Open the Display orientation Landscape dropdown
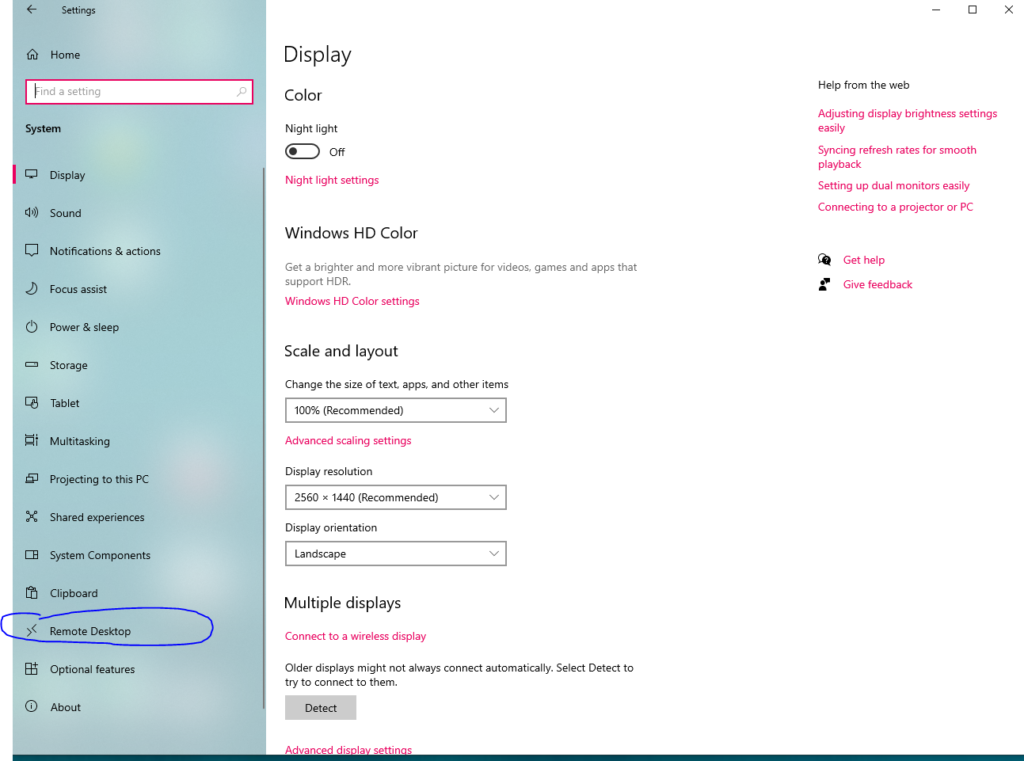 click(x=395, y=553)
